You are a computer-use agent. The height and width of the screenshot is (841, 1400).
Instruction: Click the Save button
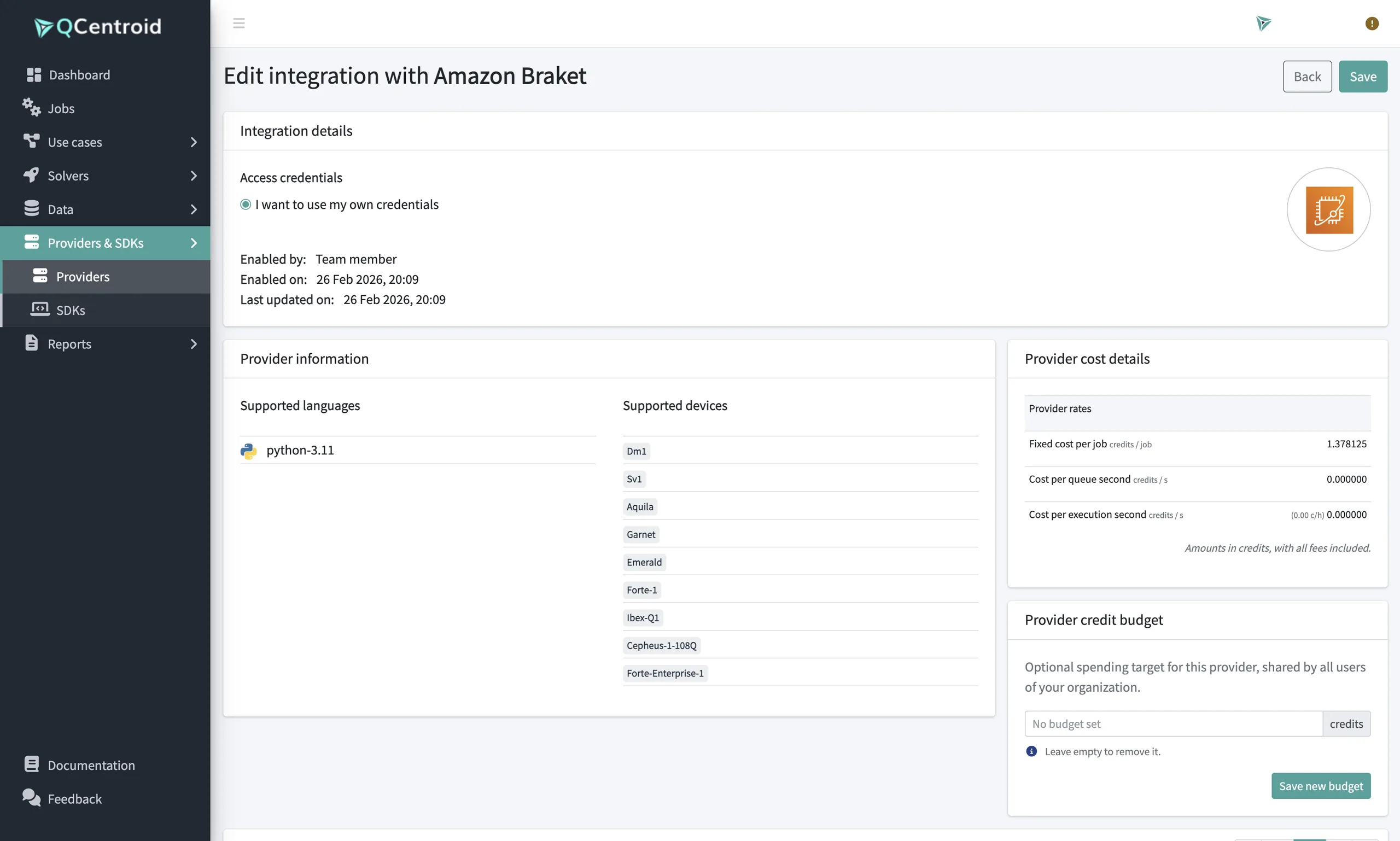coord(1363,77)
